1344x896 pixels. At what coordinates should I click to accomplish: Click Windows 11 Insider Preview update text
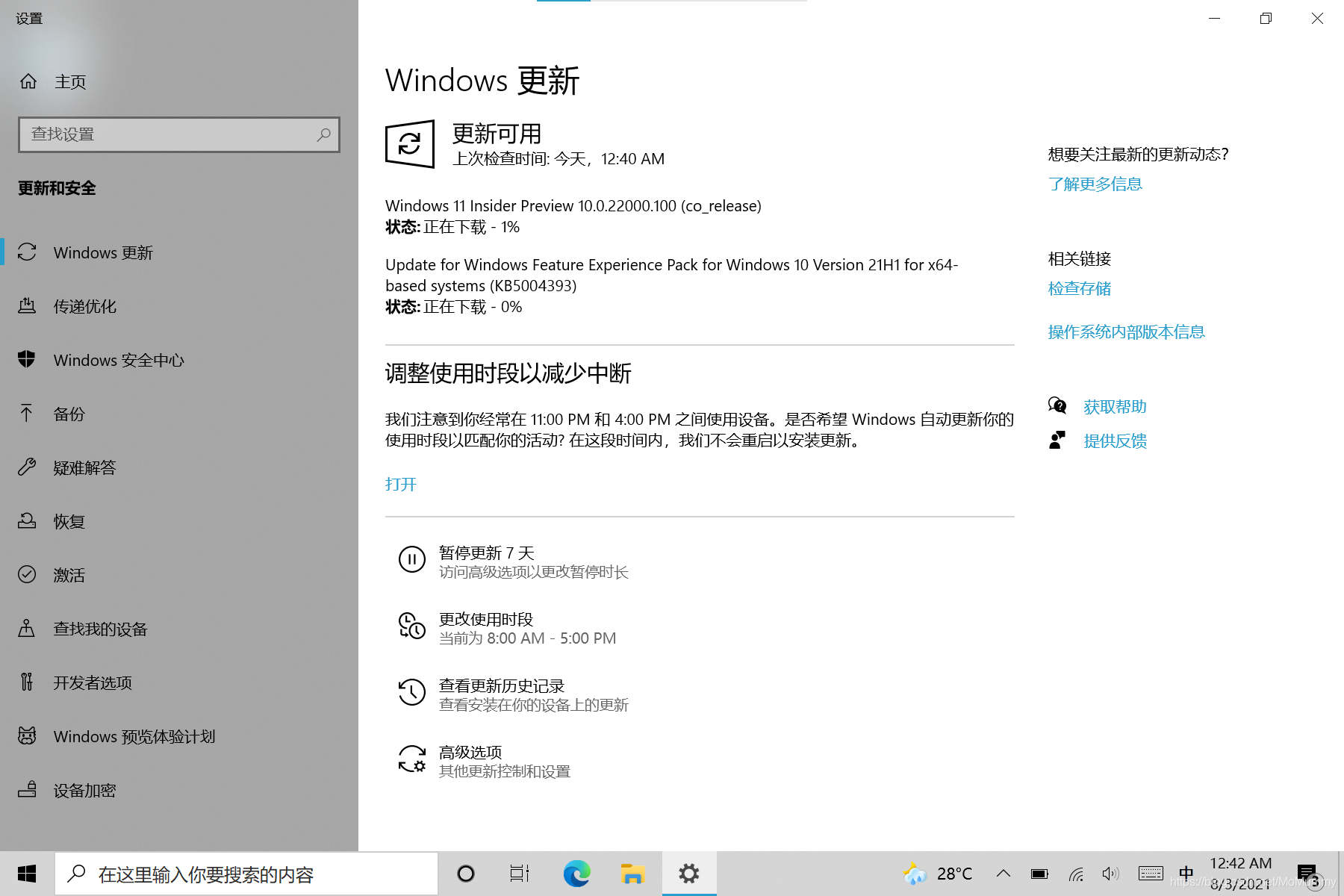coord(573,206)
